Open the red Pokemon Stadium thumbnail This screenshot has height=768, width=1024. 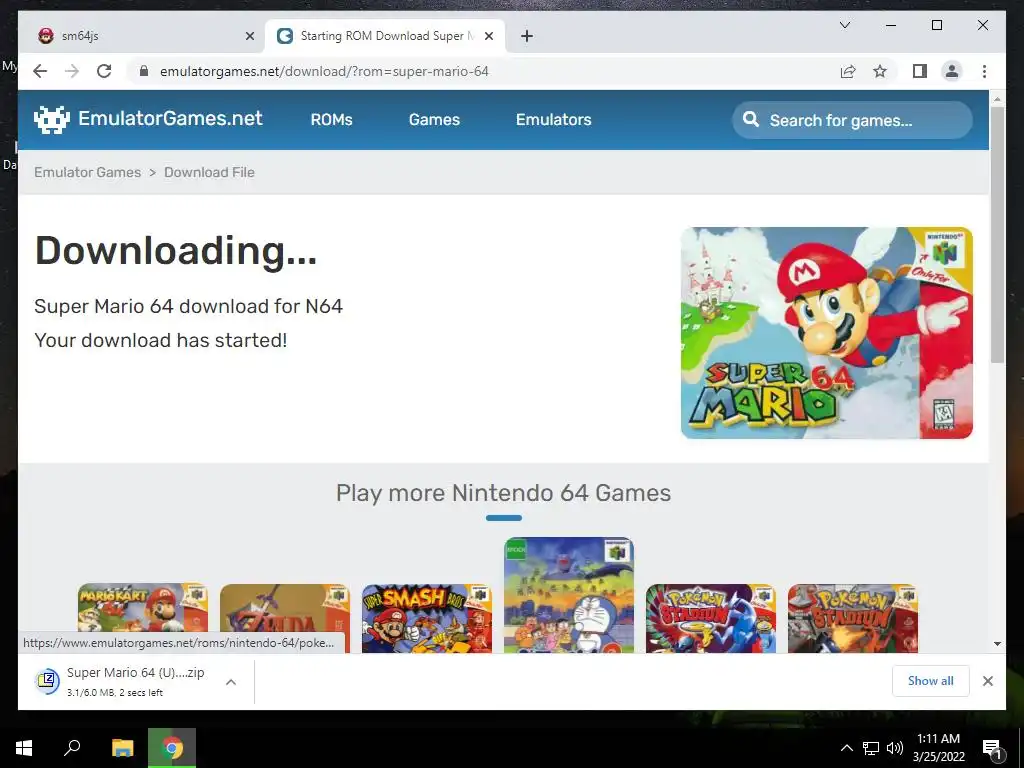(853, 618)
